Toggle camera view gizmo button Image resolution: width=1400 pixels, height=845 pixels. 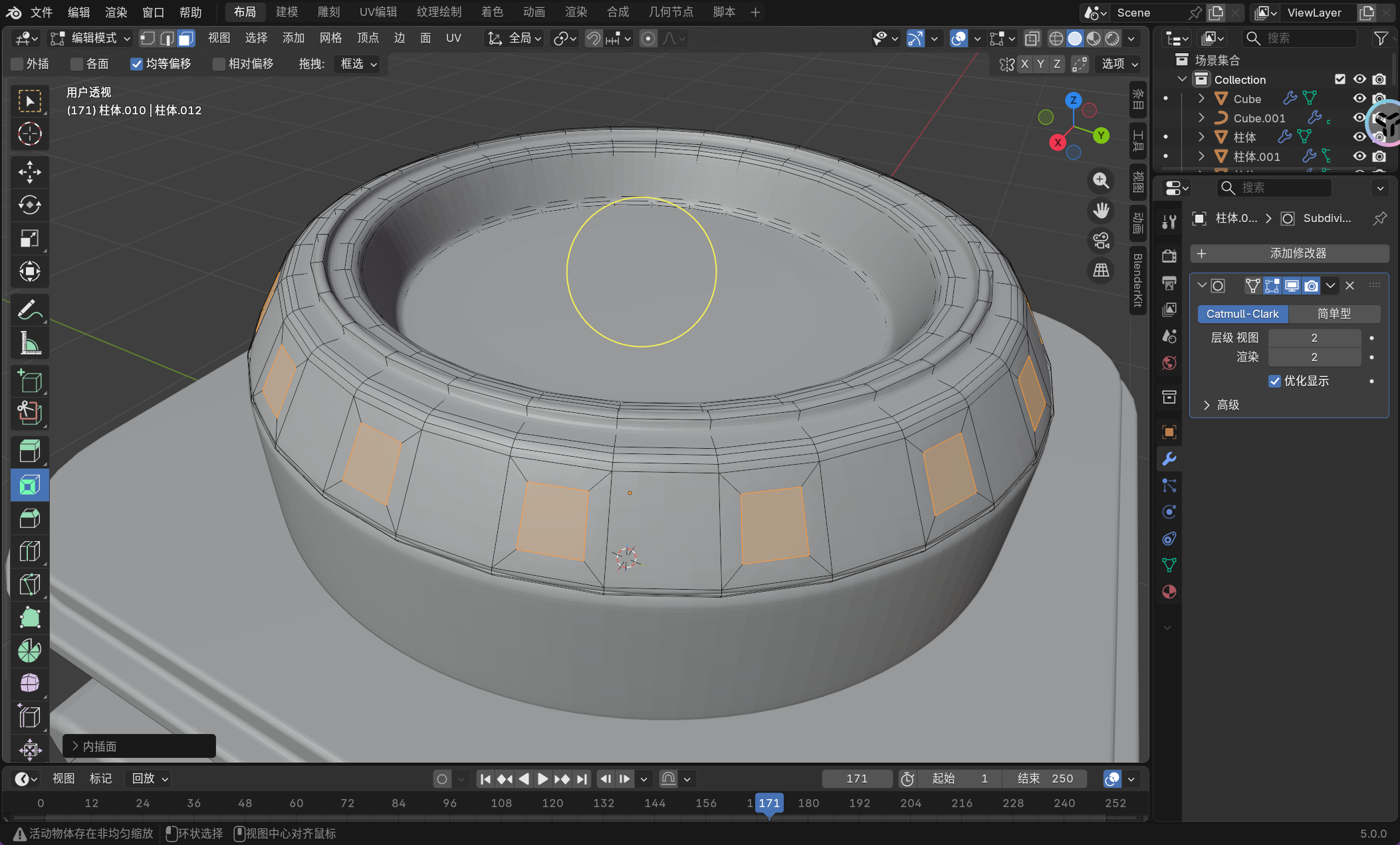click(1101, 241)
